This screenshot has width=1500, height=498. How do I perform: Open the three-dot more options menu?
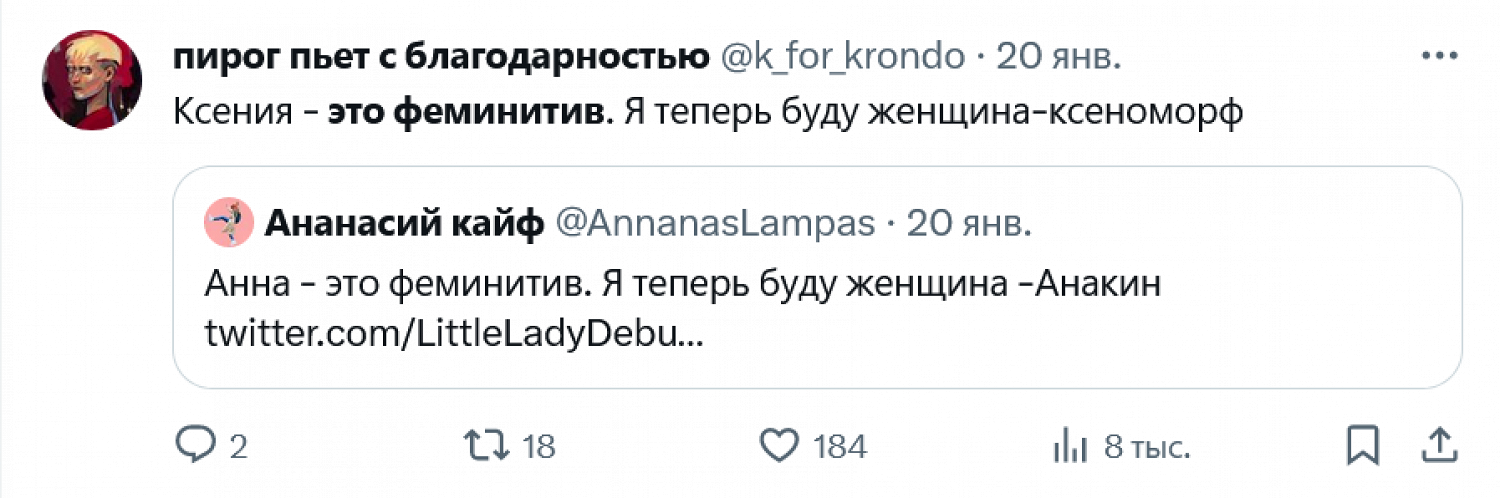pyautogui.click(x=1437, y=59)
